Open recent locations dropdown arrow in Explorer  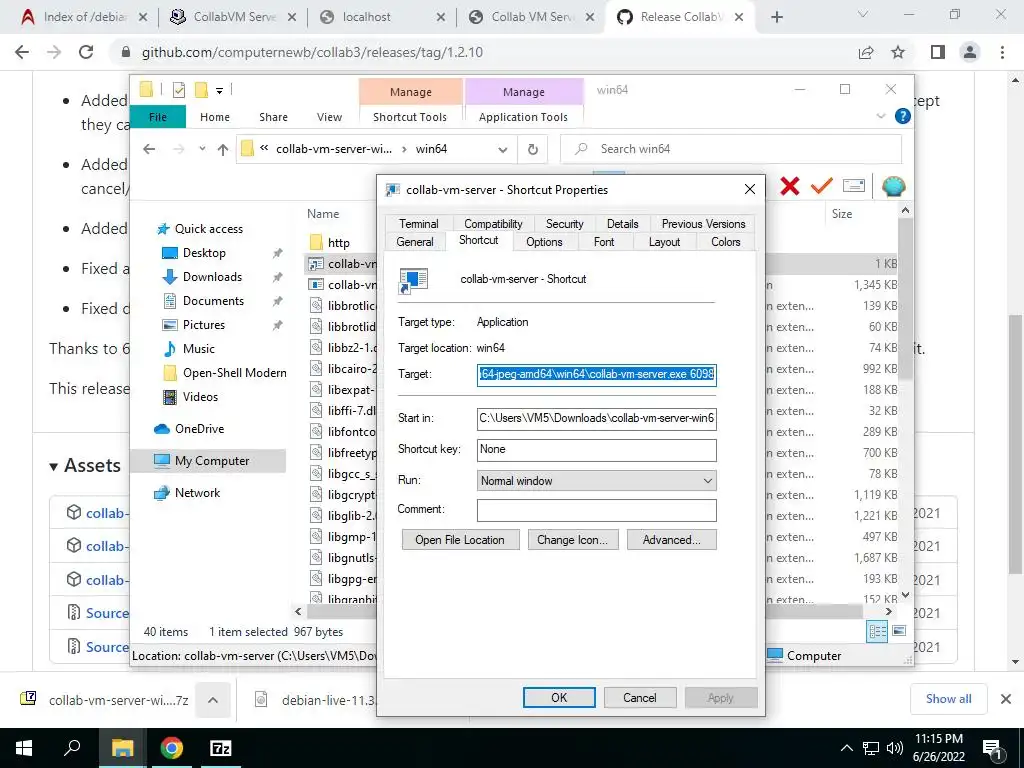pos(202,149)
